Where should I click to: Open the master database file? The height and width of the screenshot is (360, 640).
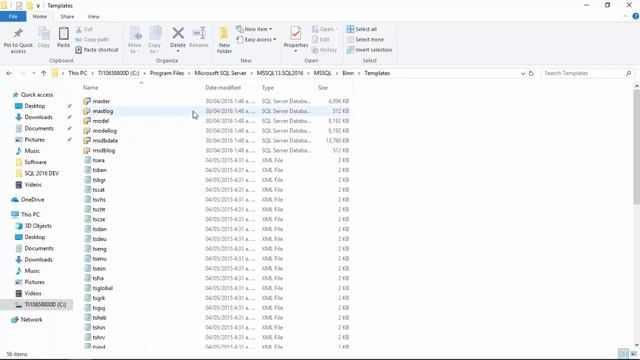(101, 101)
